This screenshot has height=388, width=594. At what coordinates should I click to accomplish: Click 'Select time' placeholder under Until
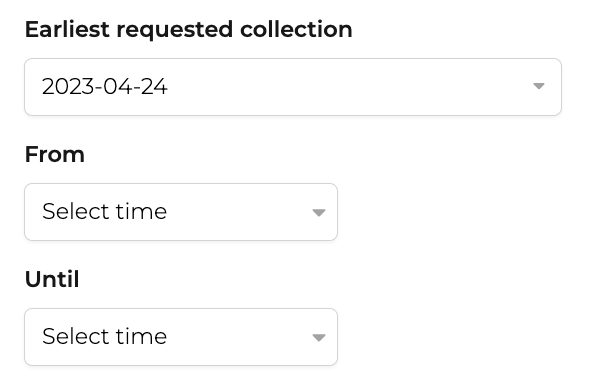(x=105, y=336)
